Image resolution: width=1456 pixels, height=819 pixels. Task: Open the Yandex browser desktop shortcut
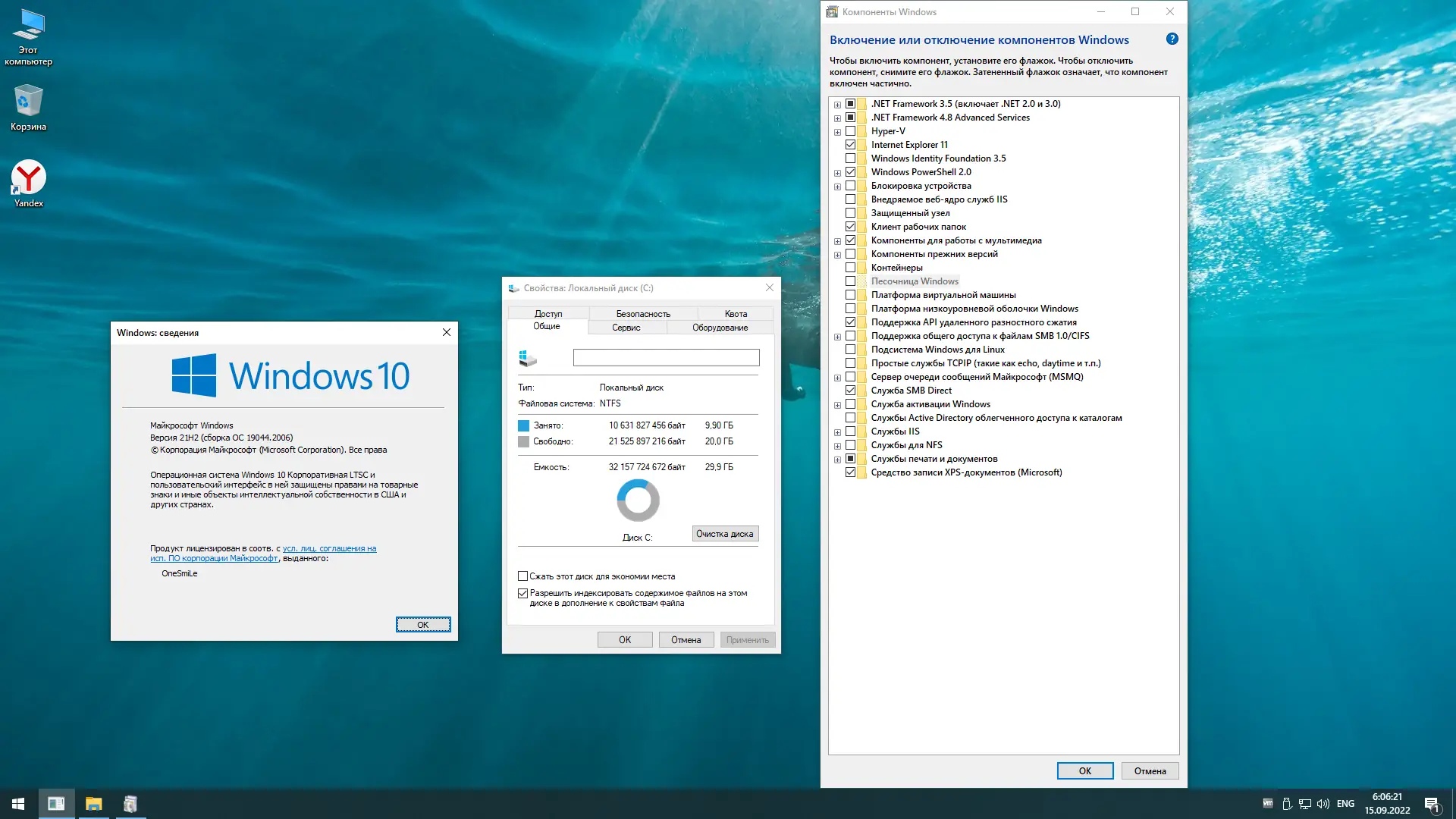[28, 178]
